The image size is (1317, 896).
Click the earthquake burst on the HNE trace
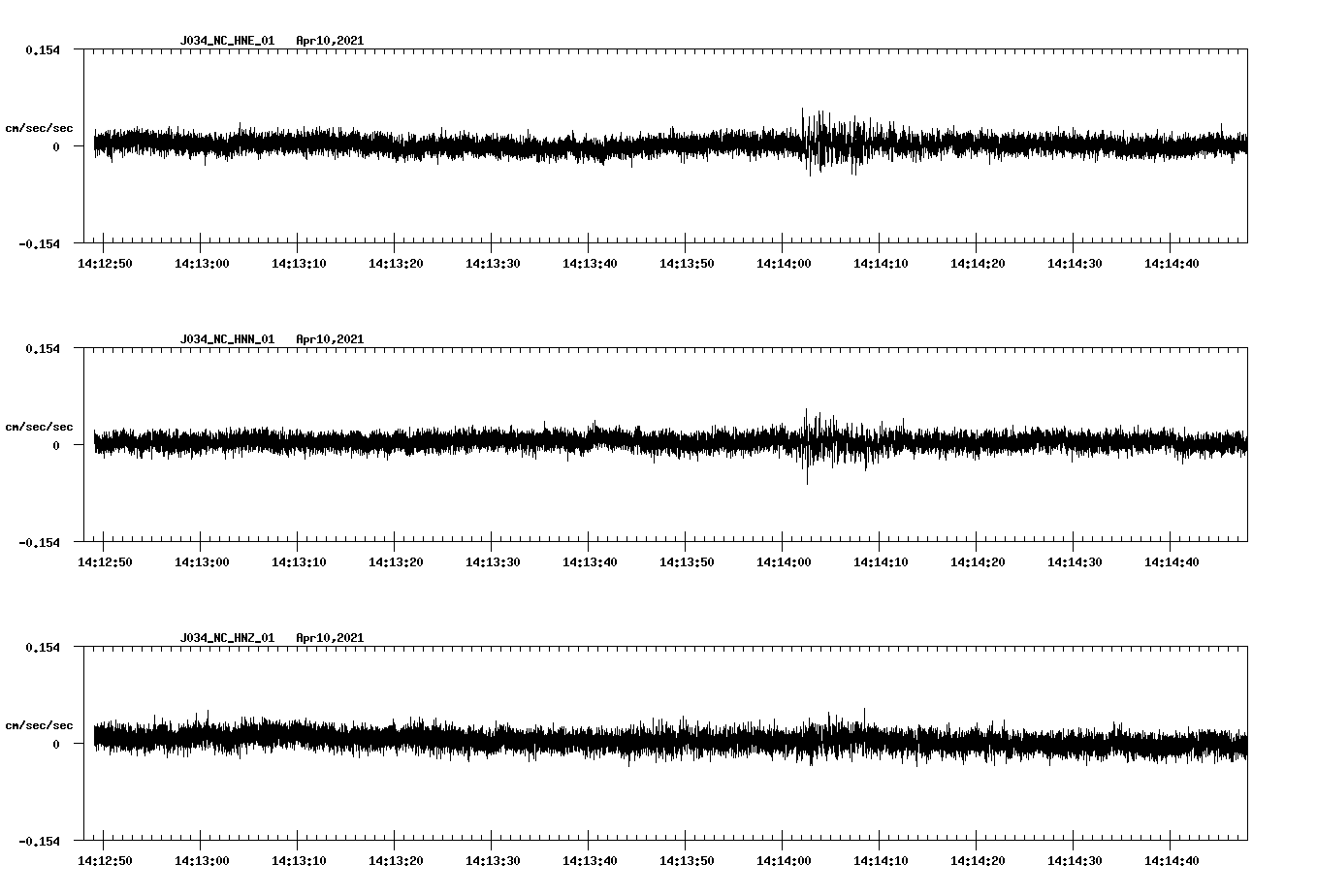[829, 141]
